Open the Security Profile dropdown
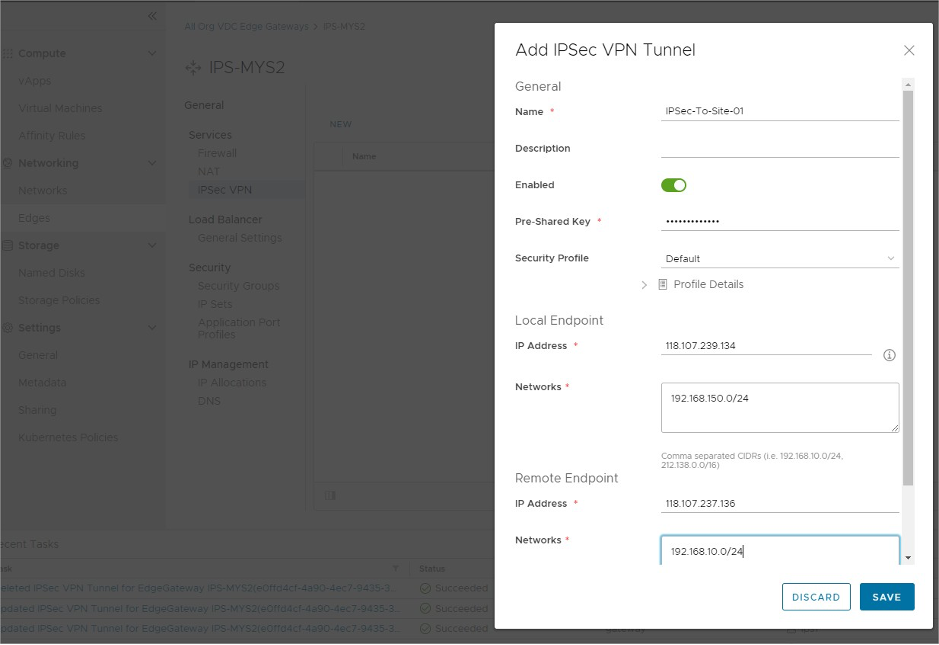The width and height of the screenshot is (939, 645). [x=780, y=259]
